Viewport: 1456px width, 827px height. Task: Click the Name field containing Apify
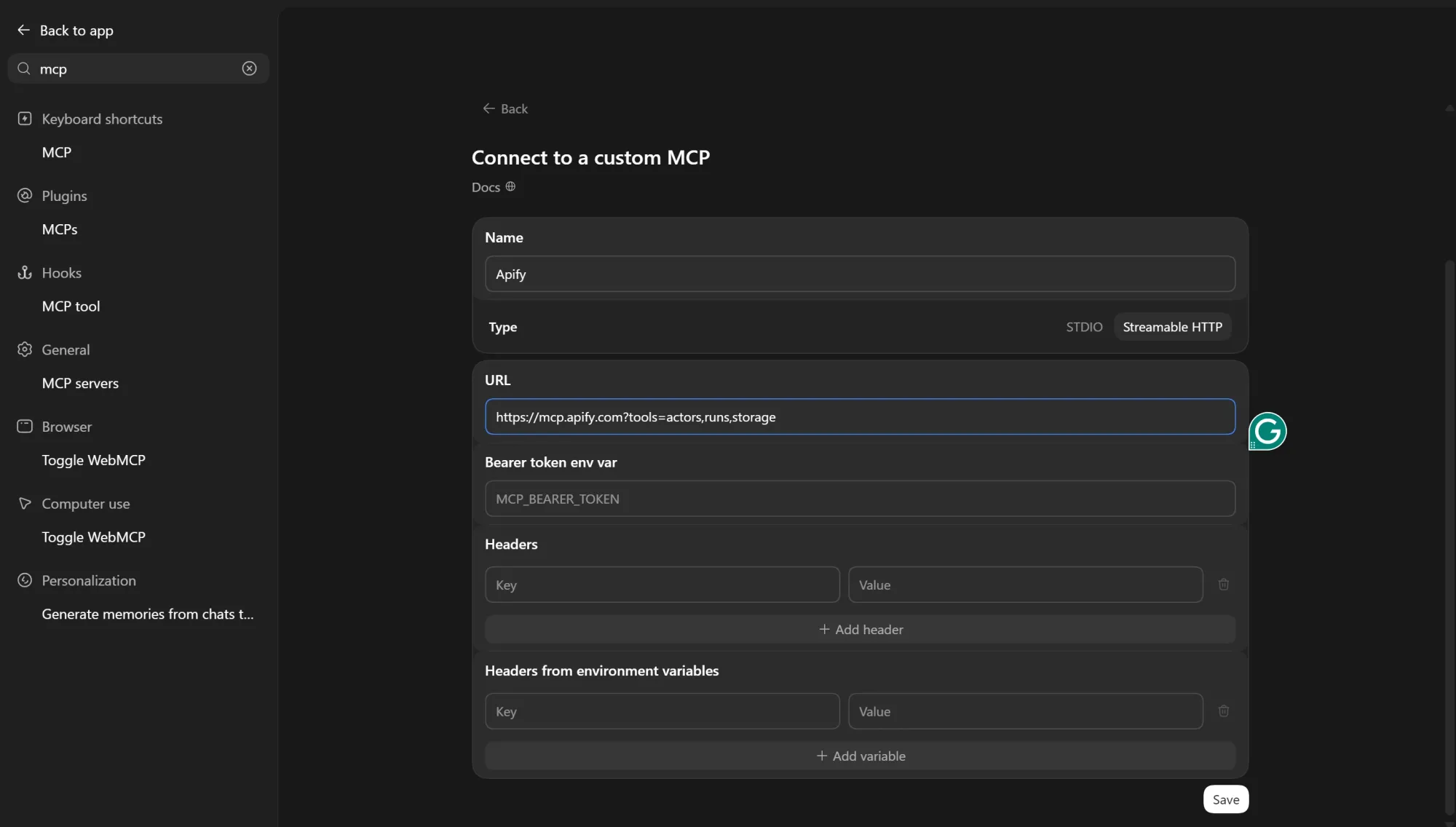pyautogui.click(x=860, y=274)
